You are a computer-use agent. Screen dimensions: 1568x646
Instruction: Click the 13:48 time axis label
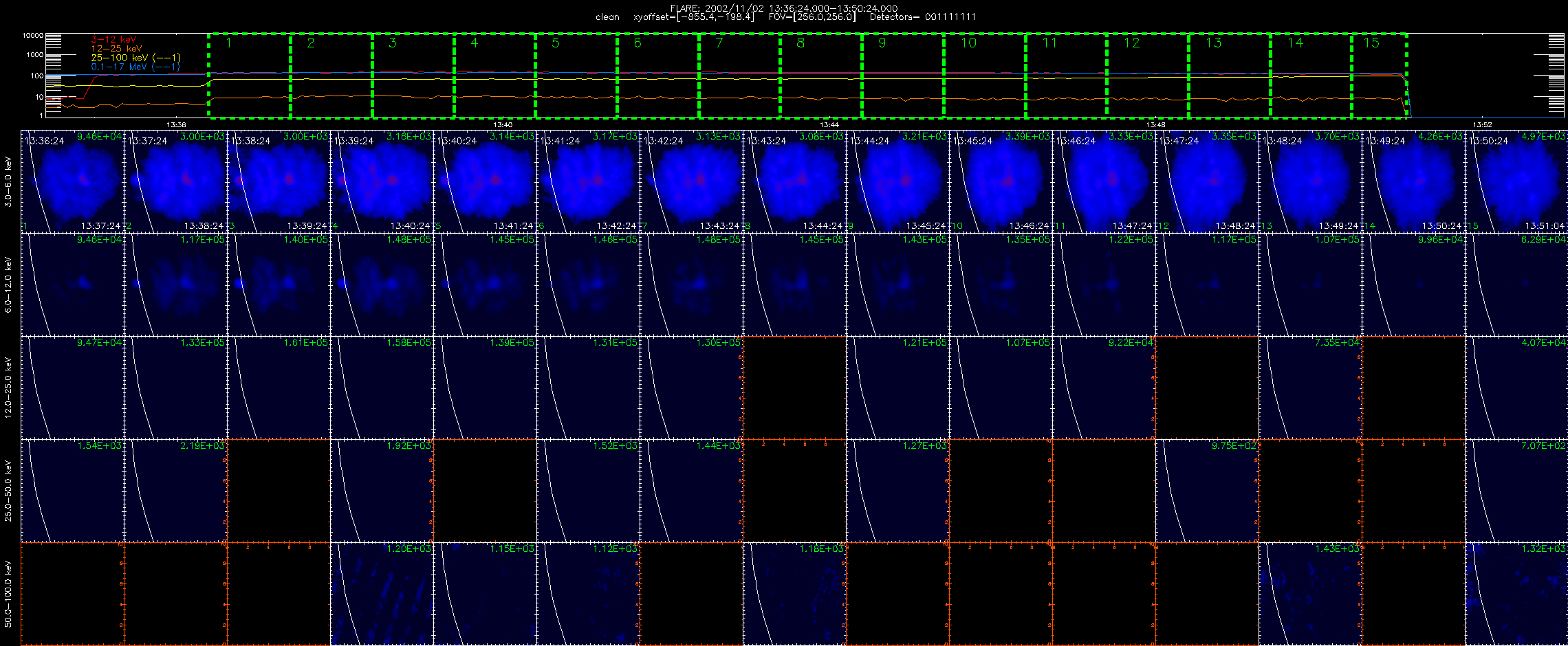[1156, 125]
